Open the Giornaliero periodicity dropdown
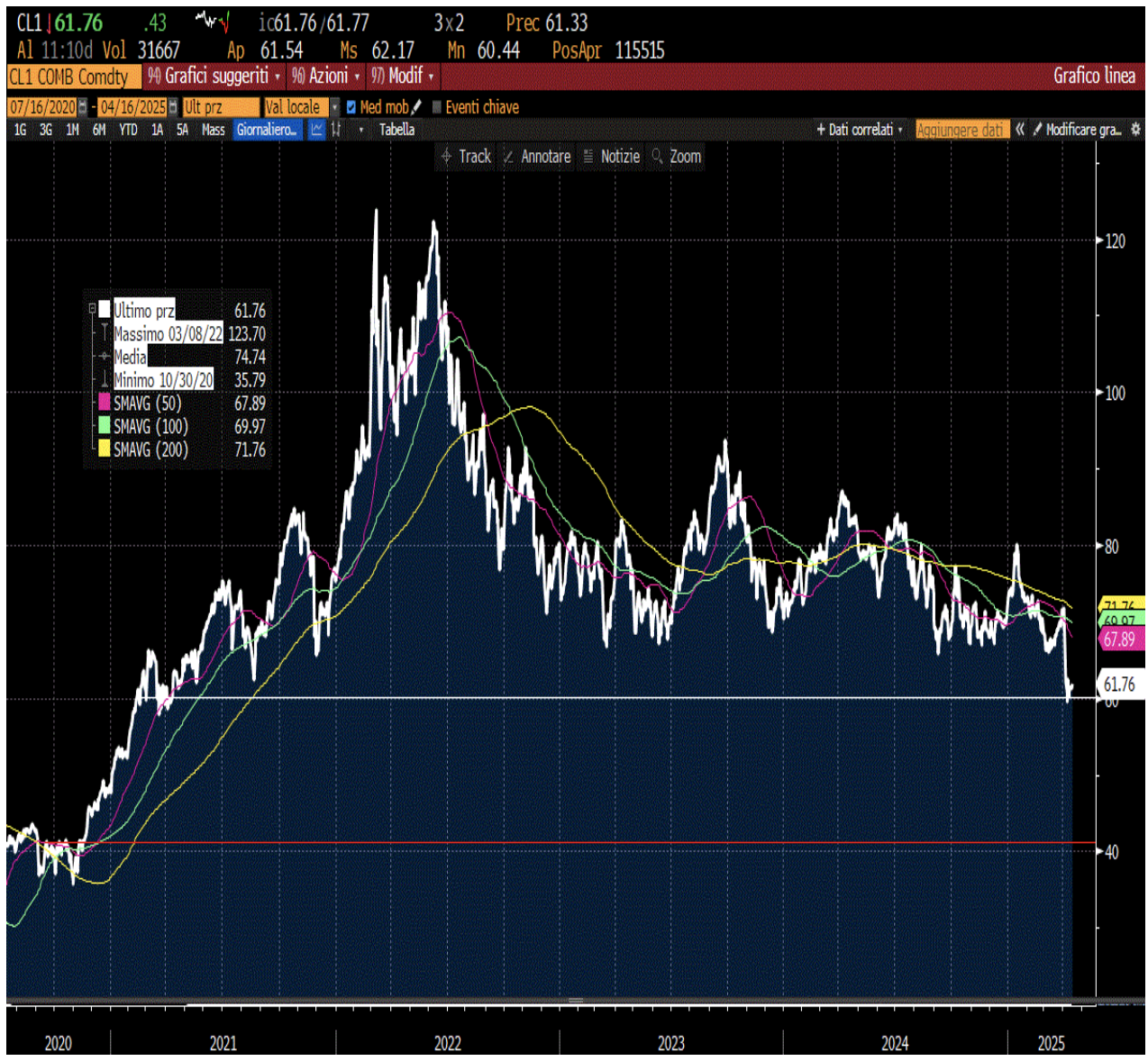Viewport: 1148px width, 1061px height. click(268, 130)
